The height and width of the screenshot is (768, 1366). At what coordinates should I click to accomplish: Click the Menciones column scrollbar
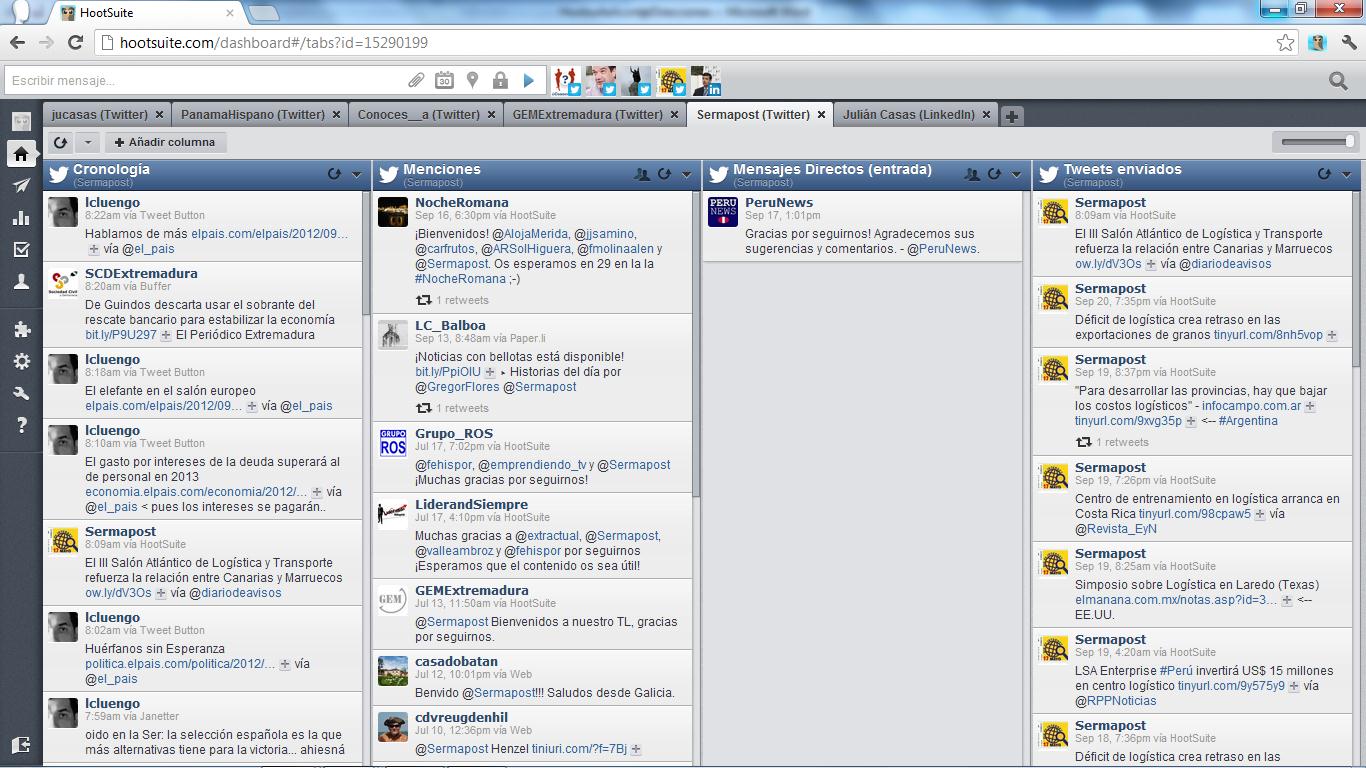click(697, 342)
